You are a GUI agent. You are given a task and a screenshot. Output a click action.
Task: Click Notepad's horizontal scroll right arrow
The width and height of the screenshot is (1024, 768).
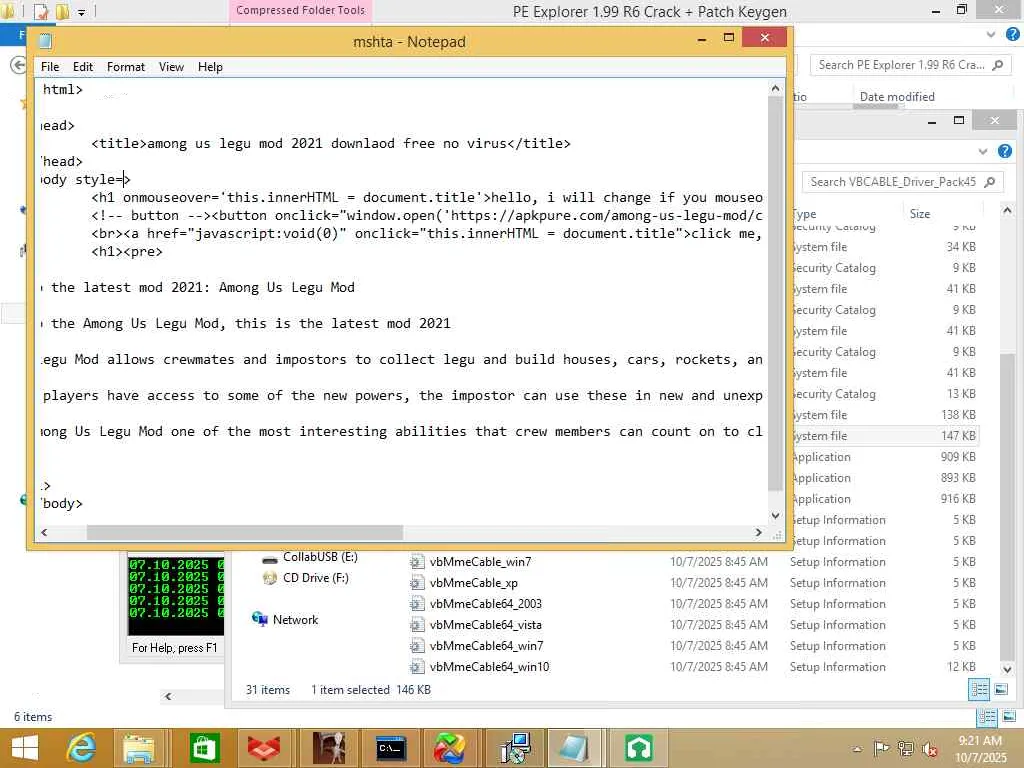(x=758, y=532)
